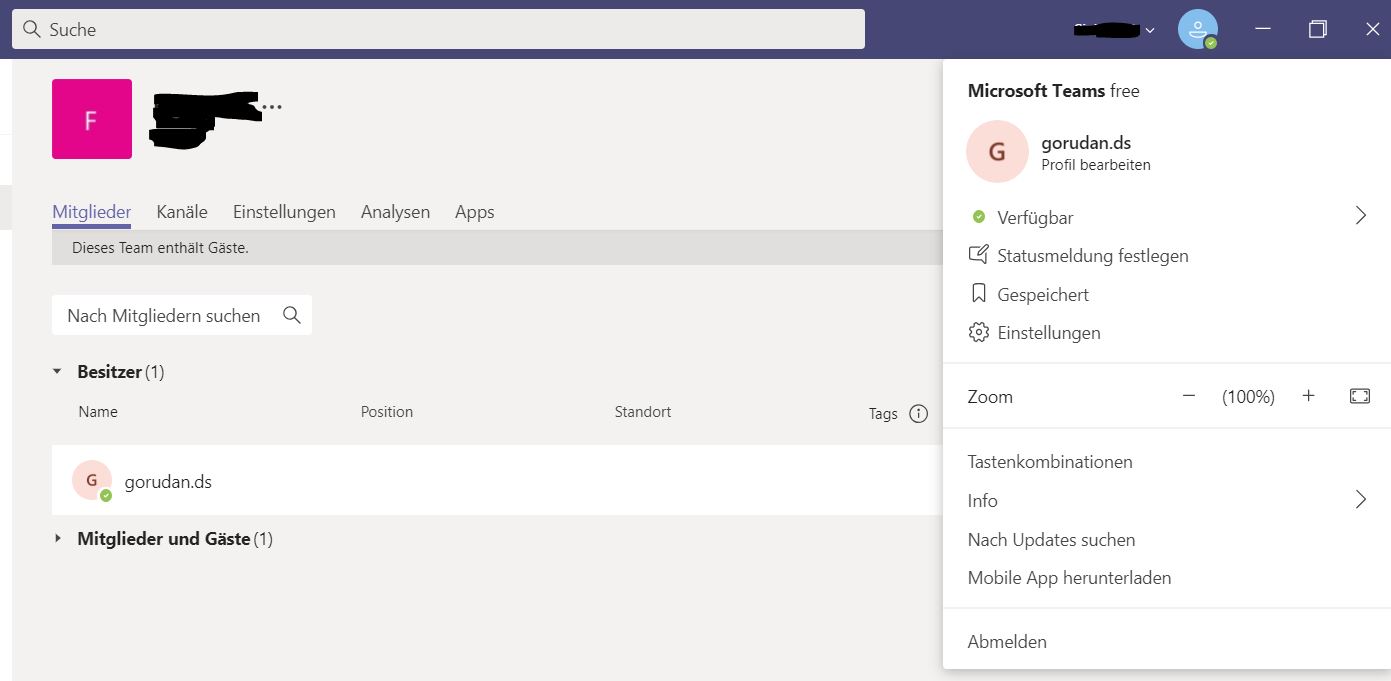Click the pink F team avatar
Image resolution: width=1391 pixels, height=681 pixels.
tap(92, 119)
